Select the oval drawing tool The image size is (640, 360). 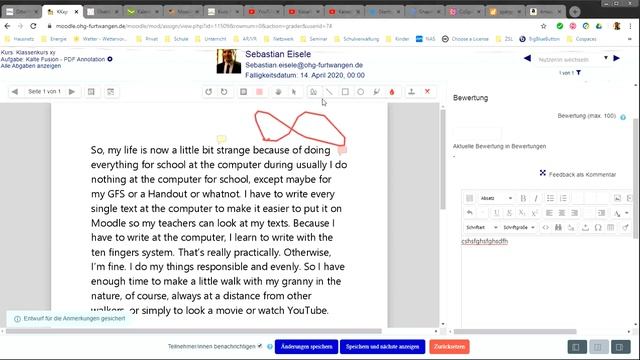pyautogui.click(x=361, y=92)
